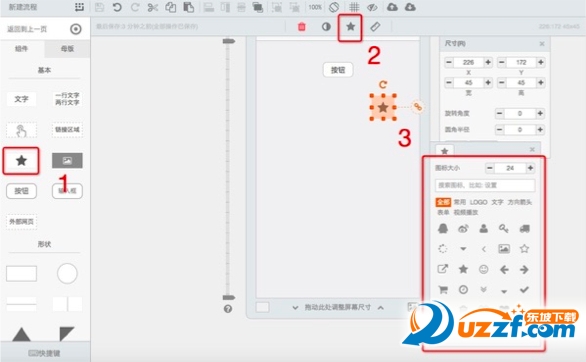Decrease 图标大小 with its minus button

click(490, 168)
